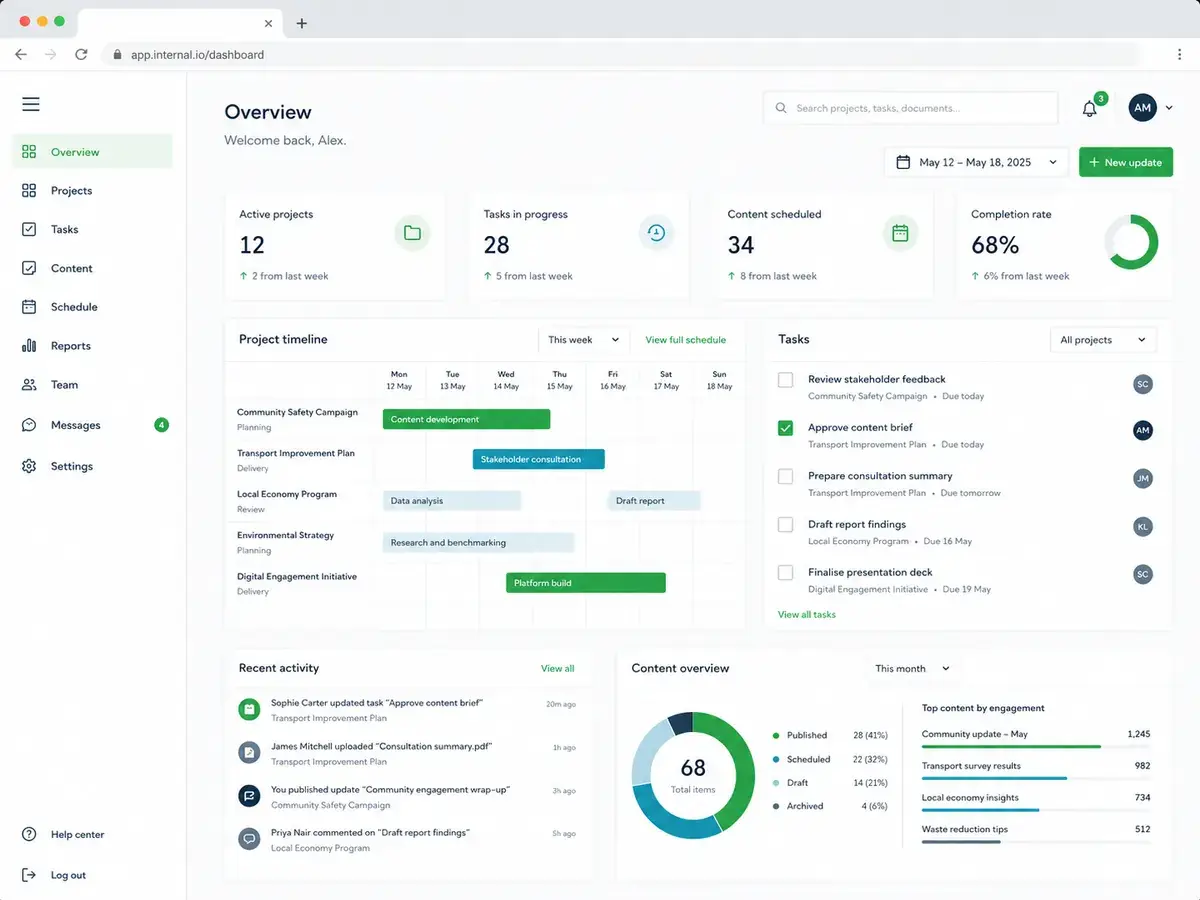Image resolution: width=1200 pixels, height=900 pixels.
Task: Open Content in sidebar
Action: (x=92, y=268)
